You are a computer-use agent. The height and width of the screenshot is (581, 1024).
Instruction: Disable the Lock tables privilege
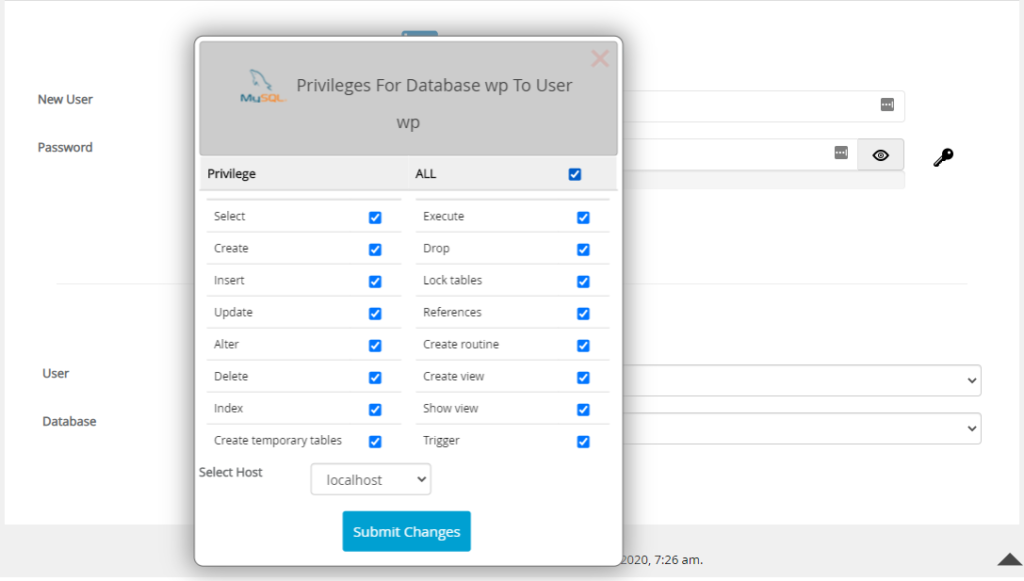click(x=583, y=281)
